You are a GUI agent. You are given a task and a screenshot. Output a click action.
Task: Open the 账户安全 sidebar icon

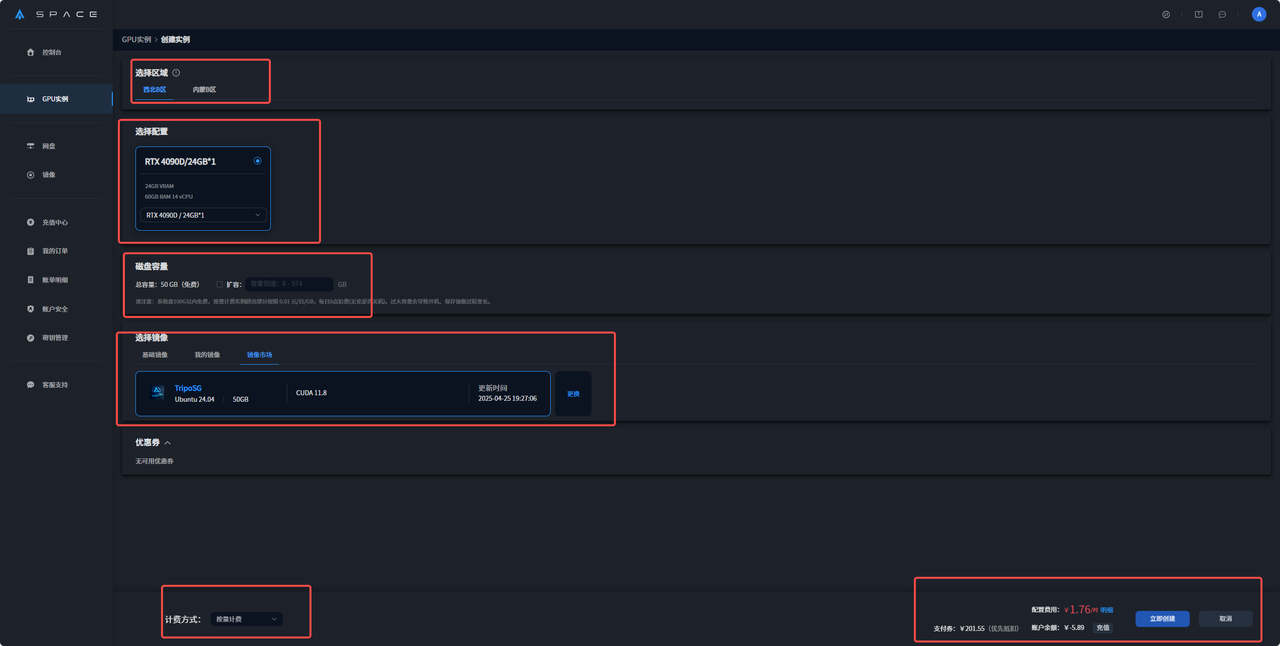pos(30,309)
